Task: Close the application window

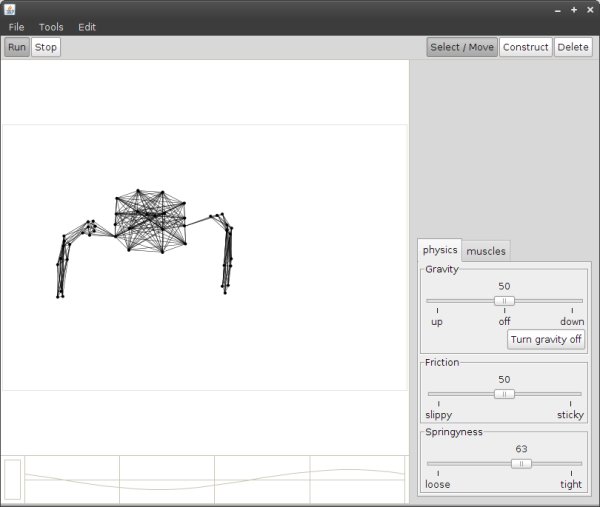Action: click(x=590, y=10)
